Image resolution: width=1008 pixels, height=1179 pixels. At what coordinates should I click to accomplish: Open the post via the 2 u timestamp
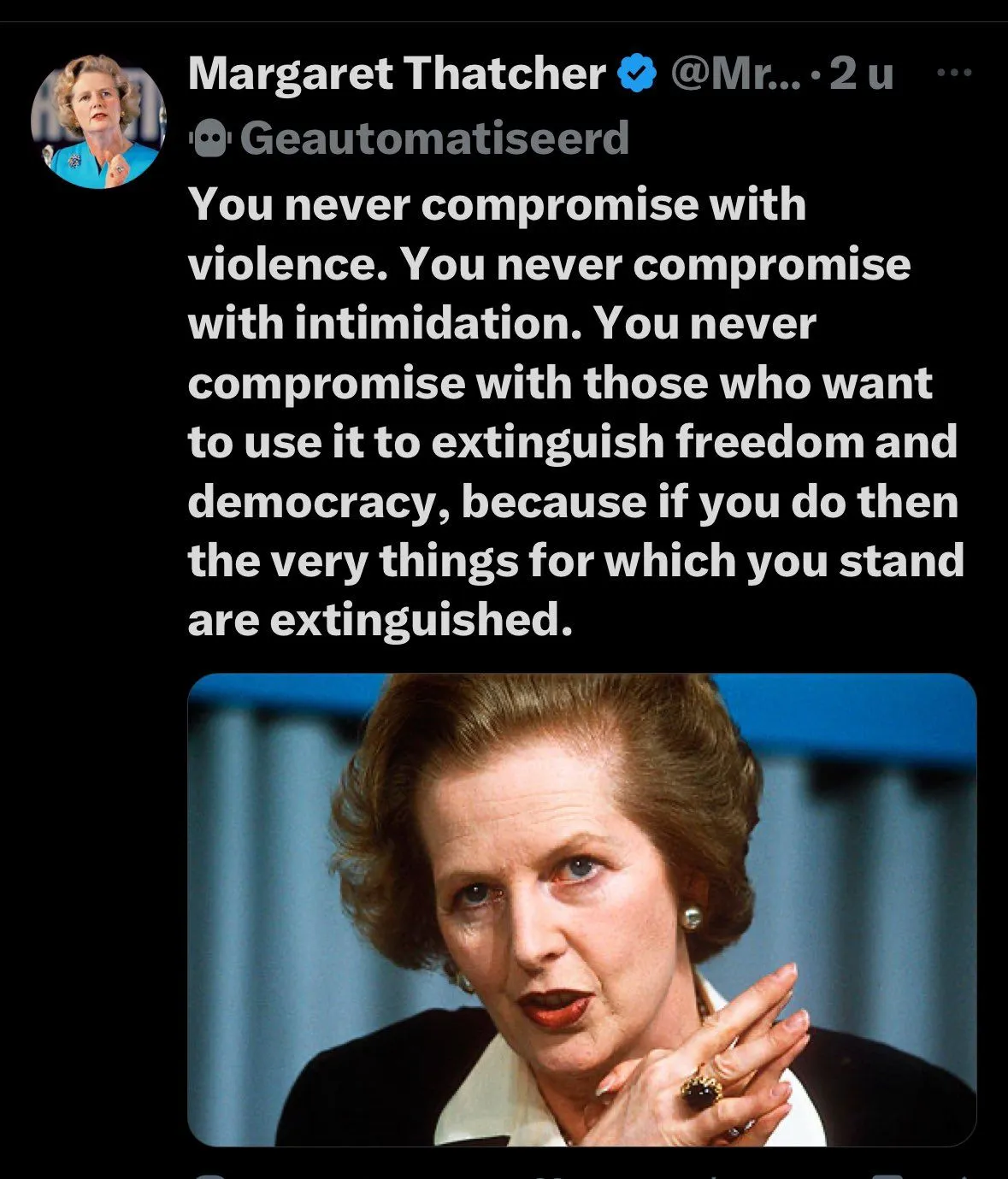(x=862, y=74)
